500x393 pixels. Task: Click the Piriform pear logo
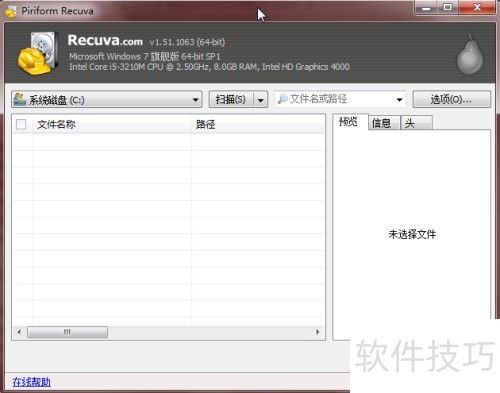[470, 54]
